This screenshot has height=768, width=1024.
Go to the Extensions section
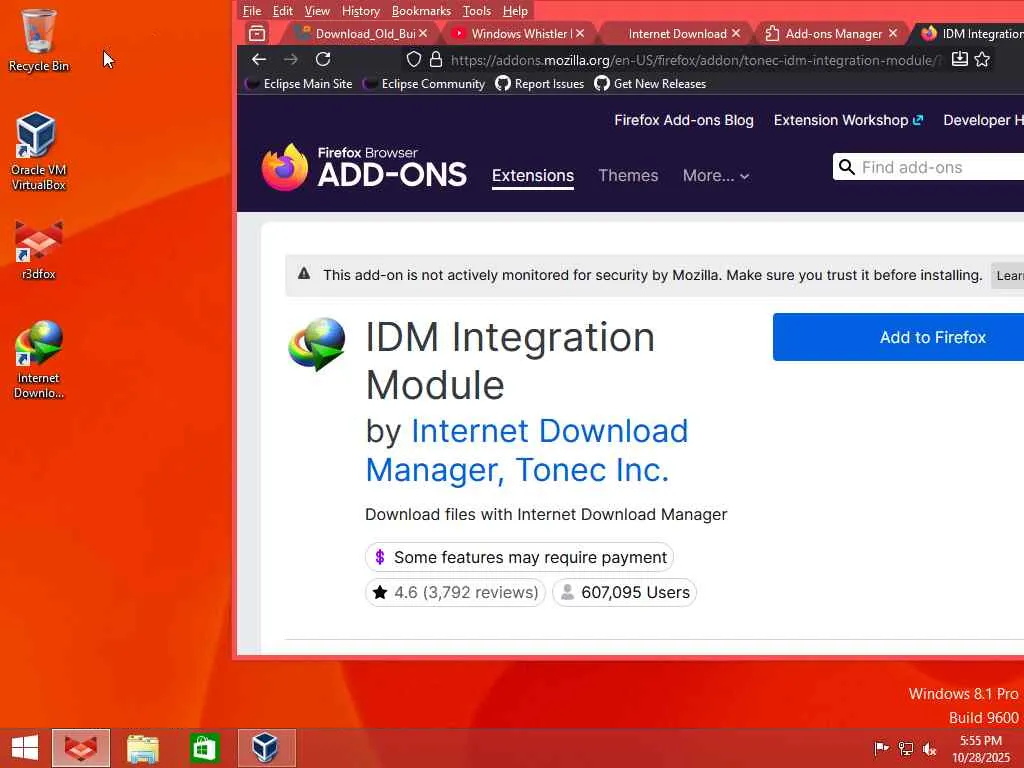coord(533,176)
